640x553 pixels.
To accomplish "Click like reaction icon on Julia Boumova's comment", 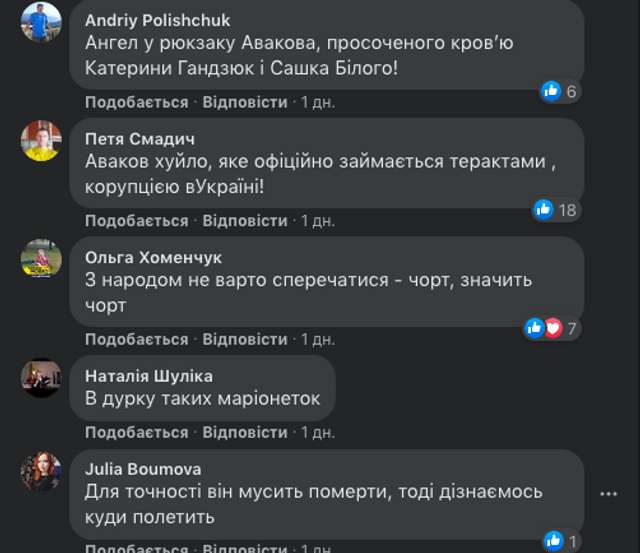I will (x=551, y=541).
